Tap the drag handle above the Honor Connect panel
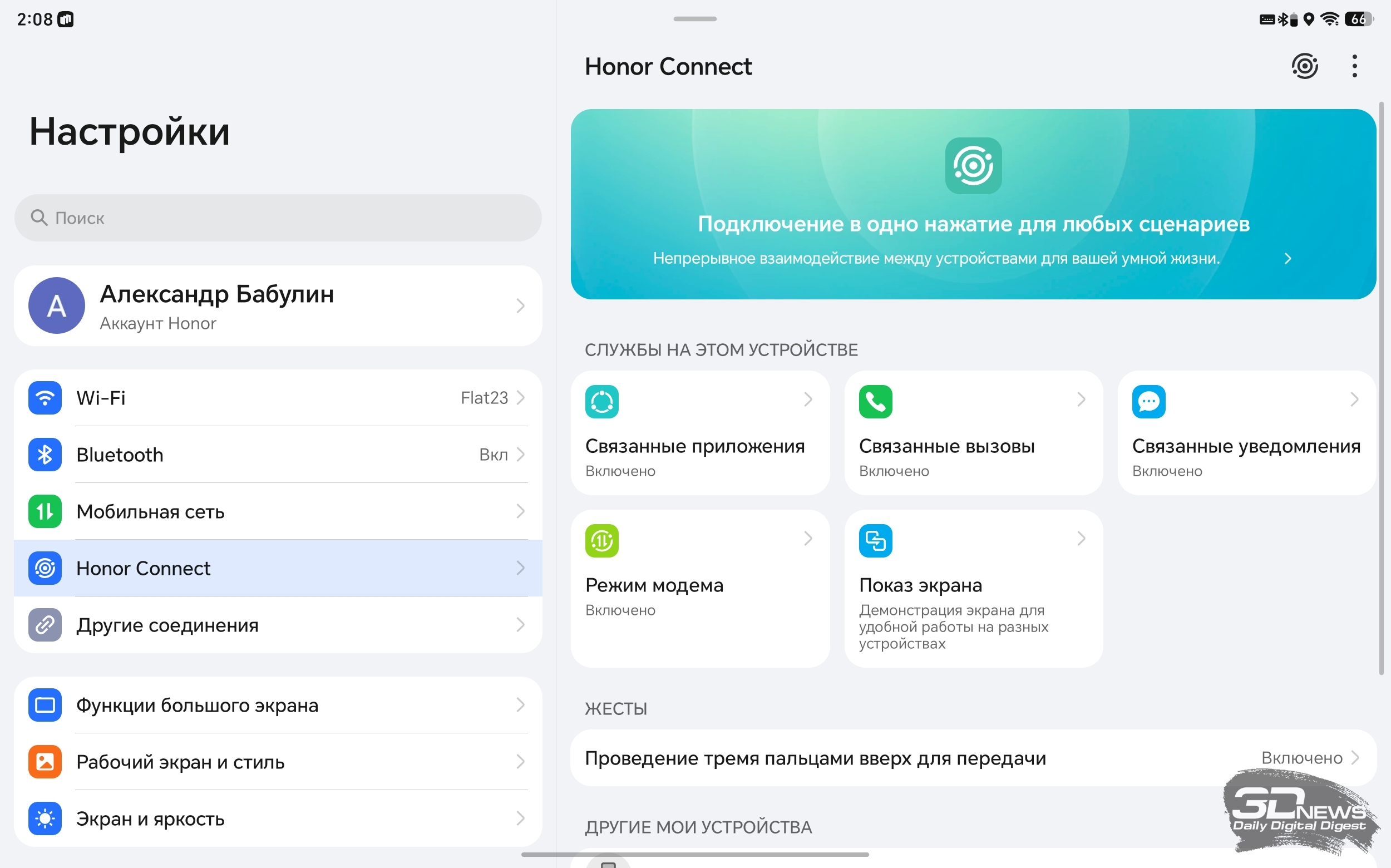 [x=694, y=19]
